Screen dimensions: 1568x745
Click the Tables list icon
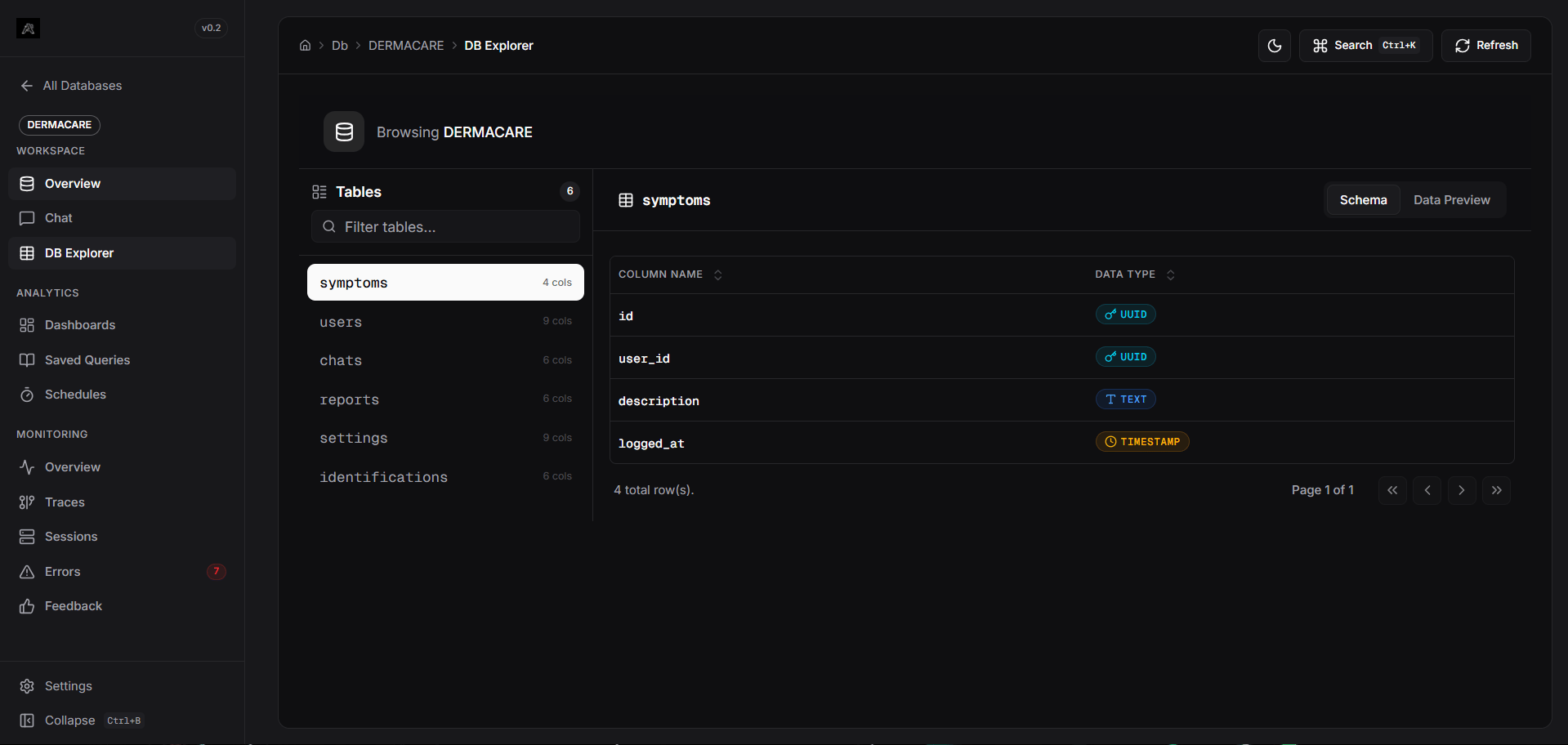click(319, 192)
